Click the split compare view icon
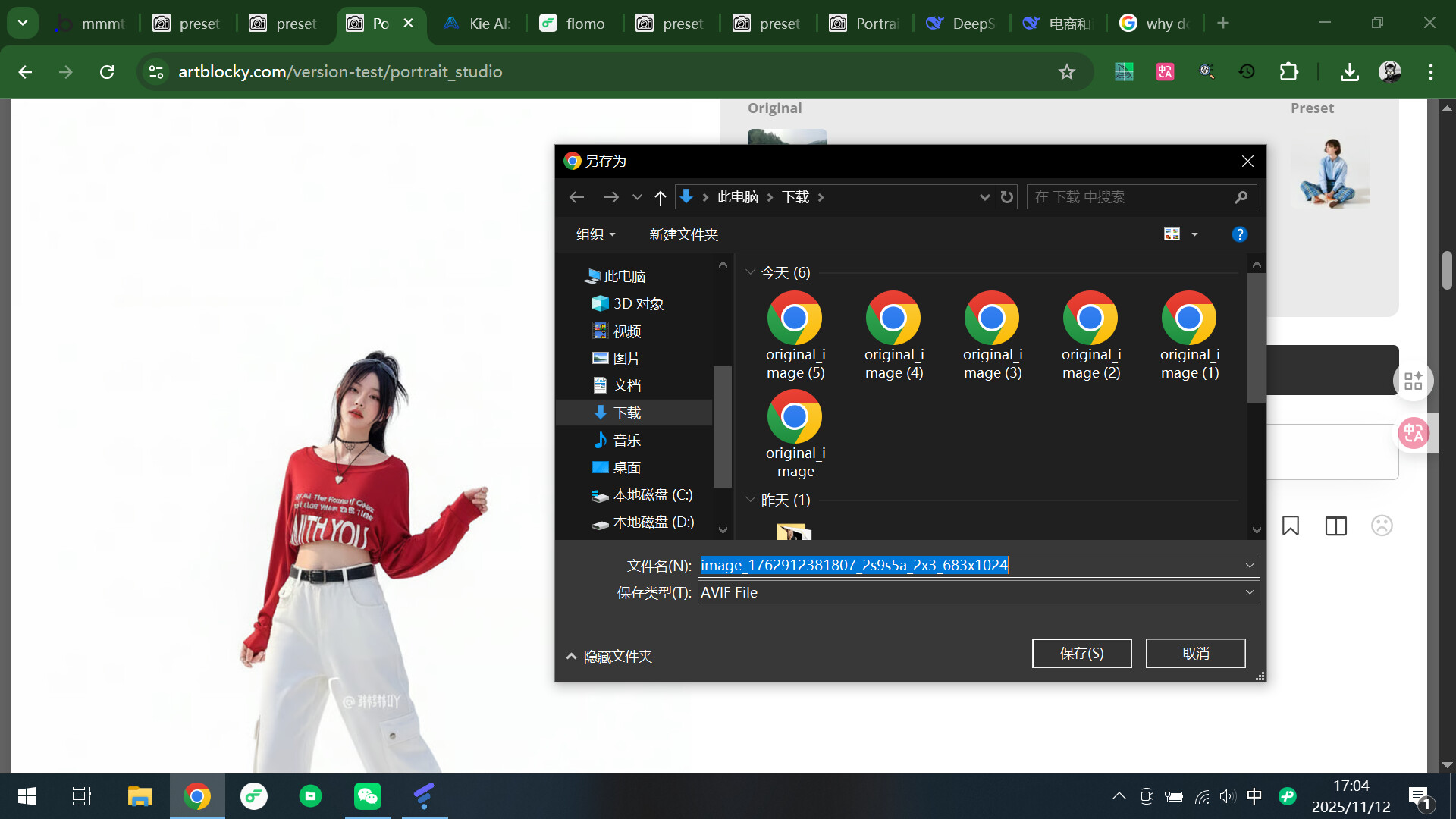This screenshot has height=819, width=1456. pos(1335,526)
